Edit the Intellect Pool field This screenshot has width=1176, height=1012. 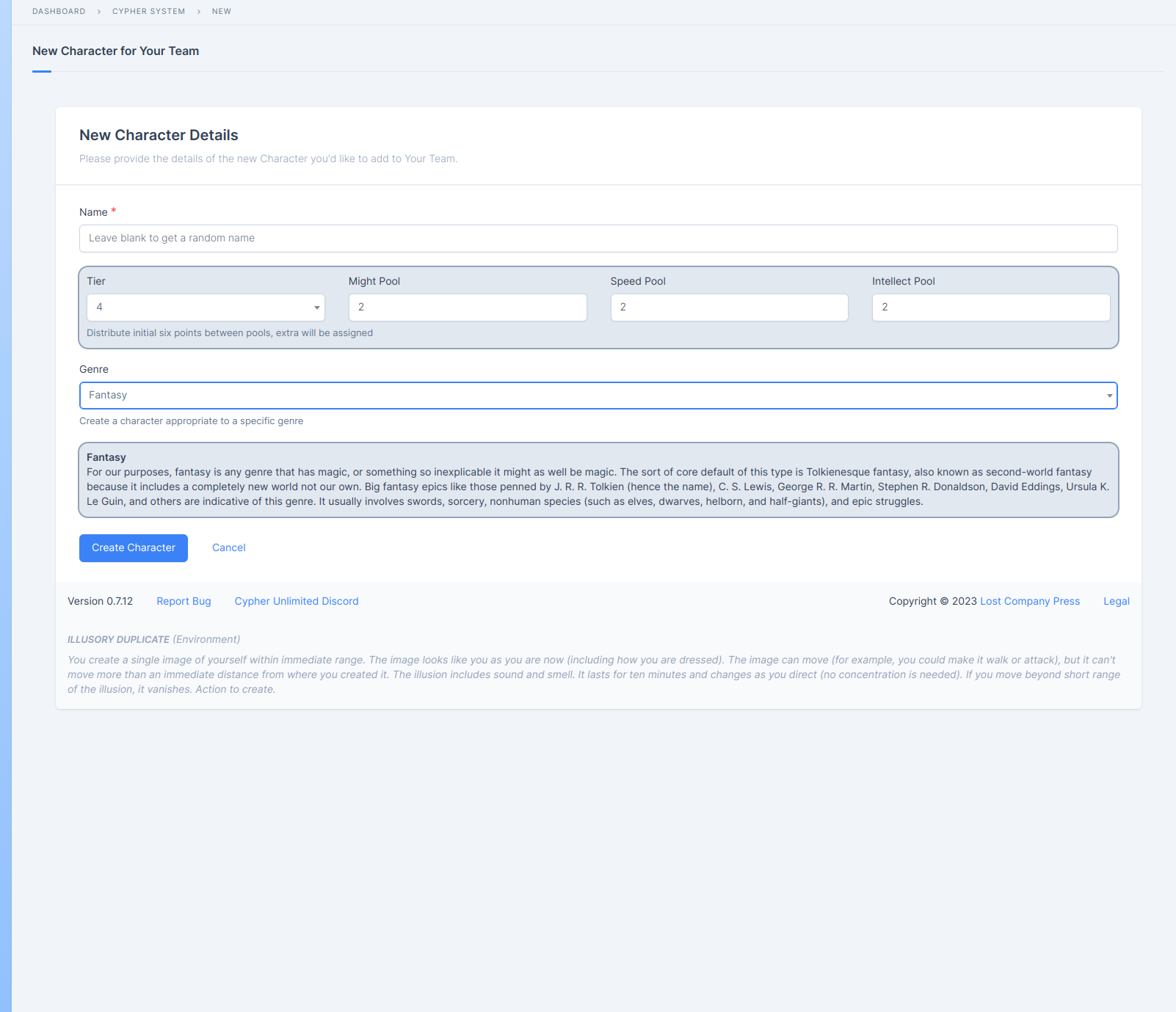click(x=990, y=307)
